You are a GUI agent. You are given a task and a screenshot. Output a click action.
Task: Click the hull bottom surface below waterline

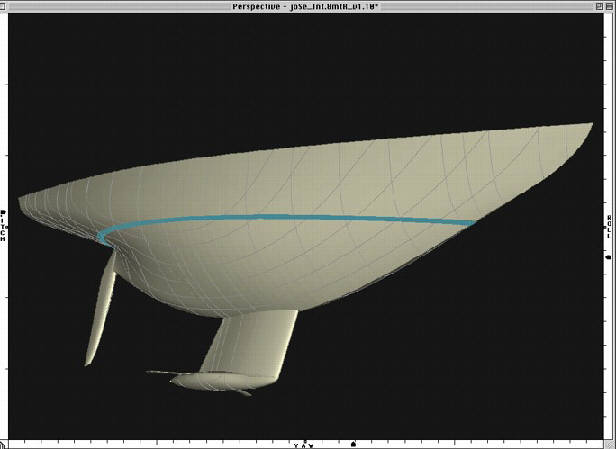250,260
